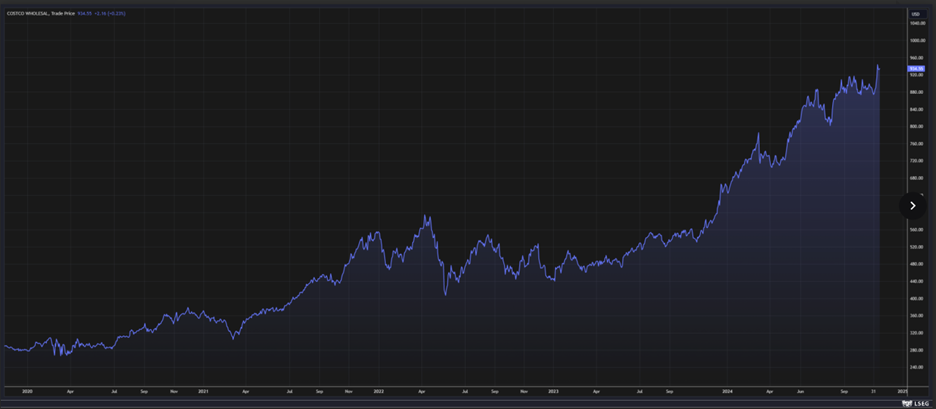Jump to 2022 on the time axis
936x409 pixels.
(379, 393)
